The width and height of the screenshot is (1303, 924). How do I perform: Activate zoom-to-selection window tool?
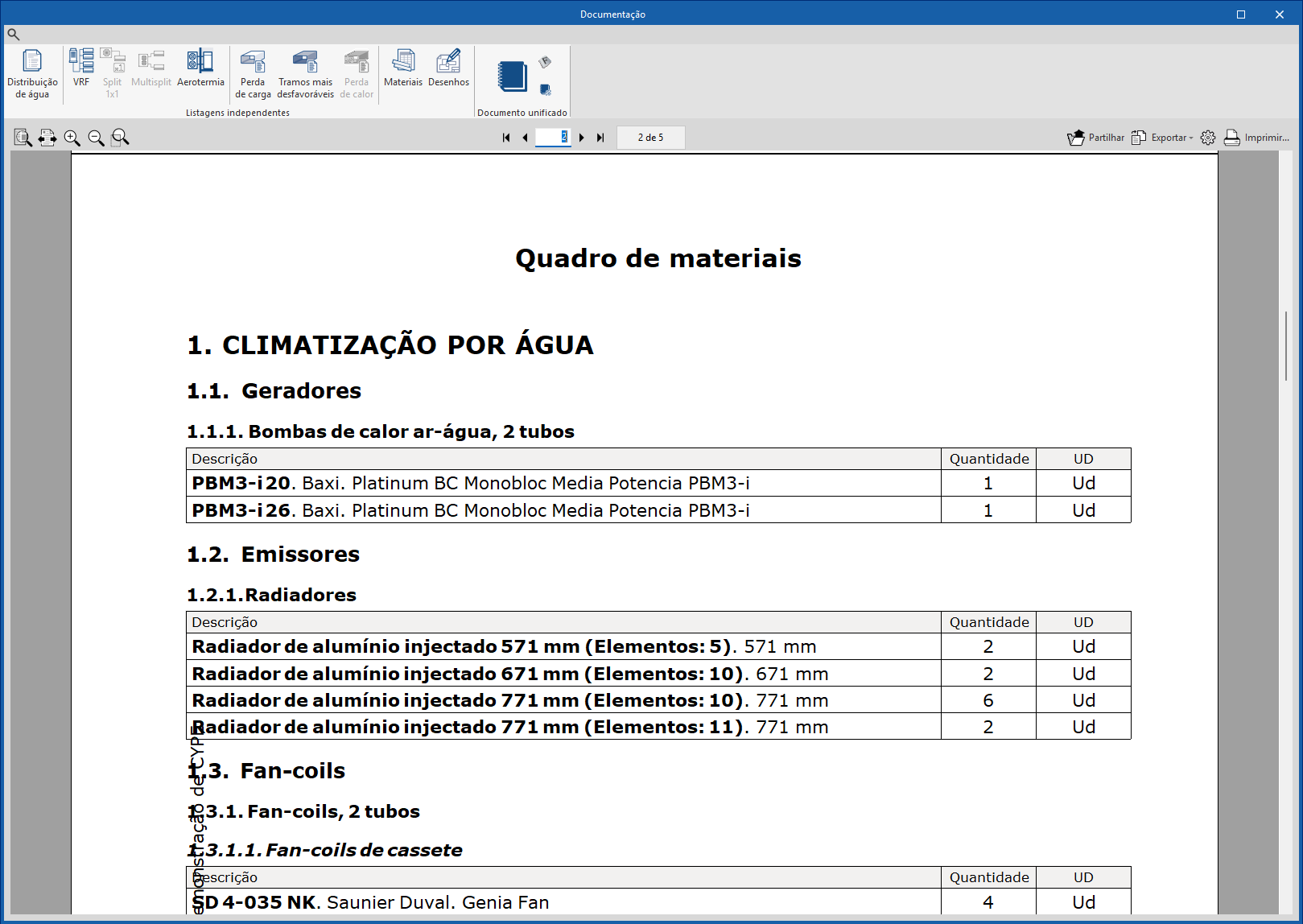tap(120, 138)
